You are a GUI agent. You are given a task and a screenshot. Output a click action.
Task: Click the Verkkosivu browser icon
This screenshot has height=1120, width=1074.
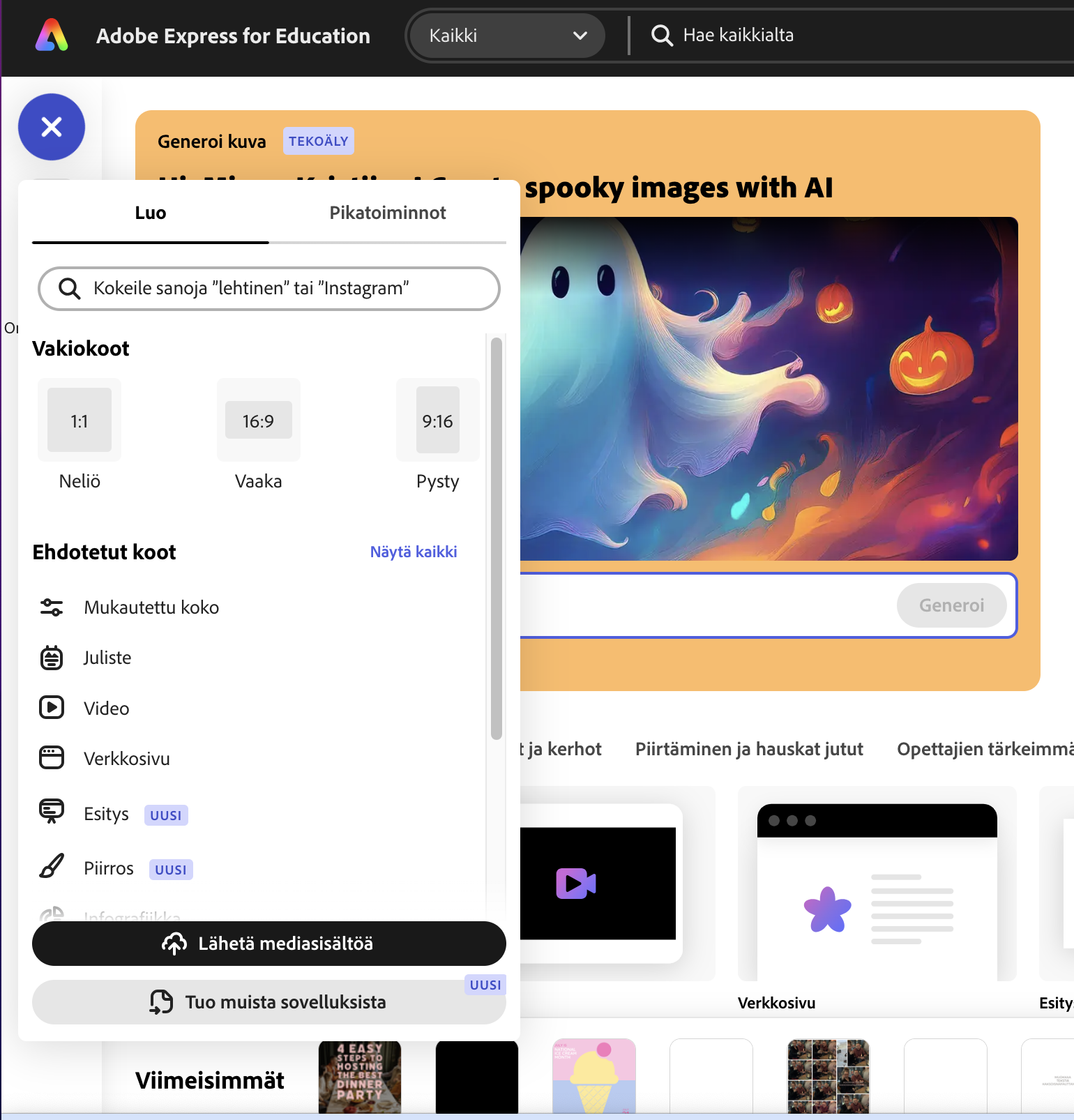[52, 758]
